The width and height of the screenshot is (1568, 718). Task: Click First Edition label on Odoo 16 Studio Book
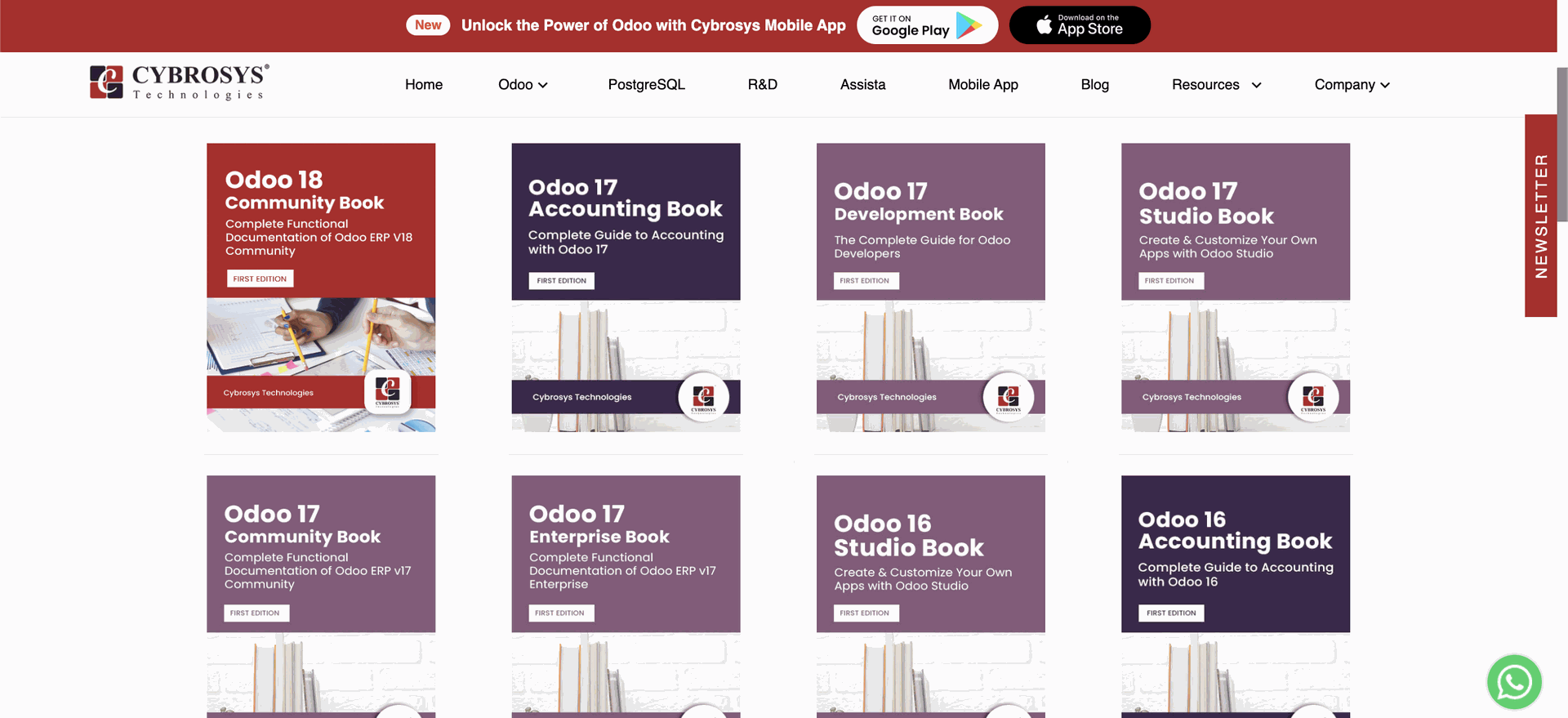[866, 613]
